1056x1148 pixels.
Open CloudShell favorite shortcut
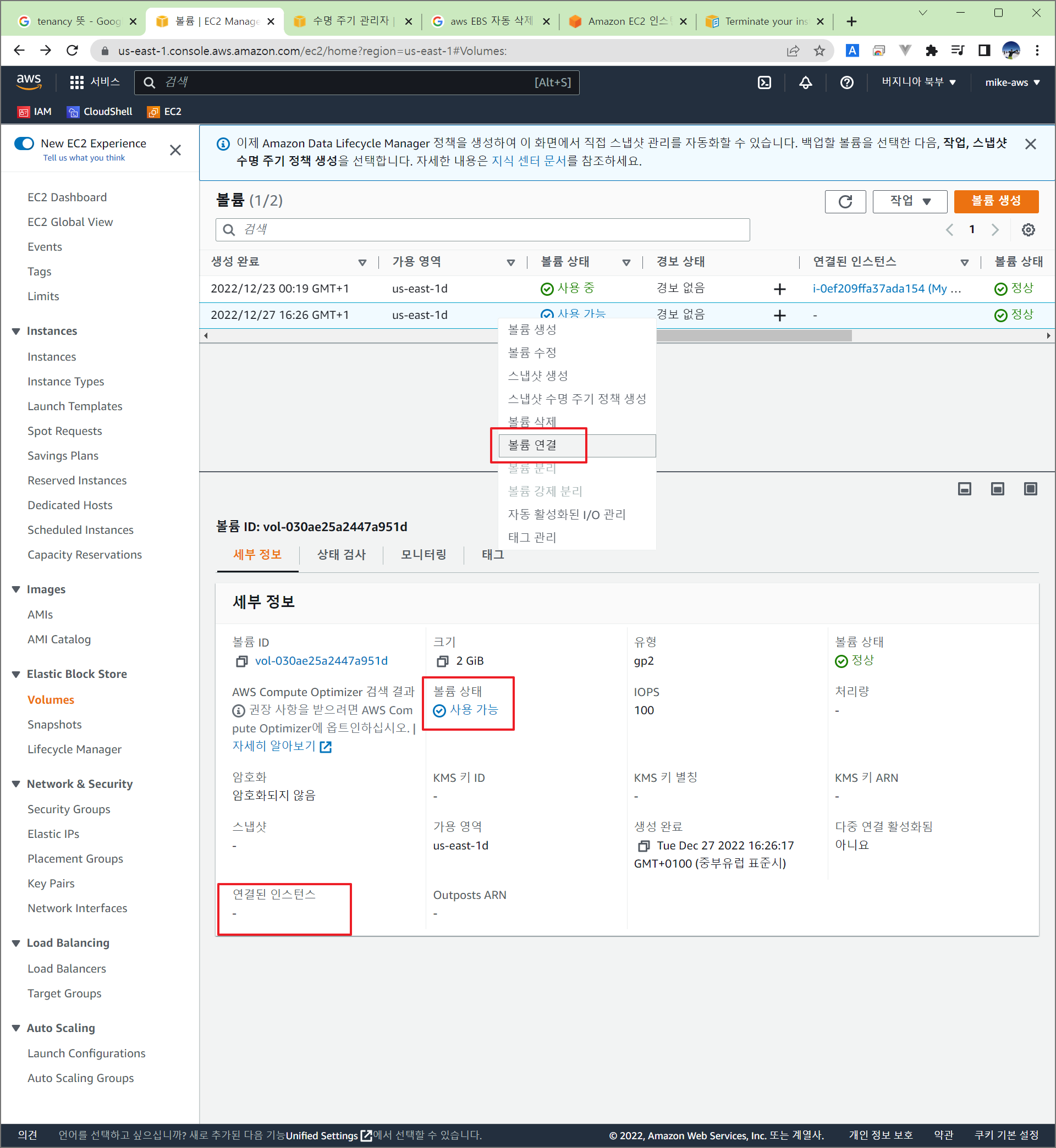100,112
